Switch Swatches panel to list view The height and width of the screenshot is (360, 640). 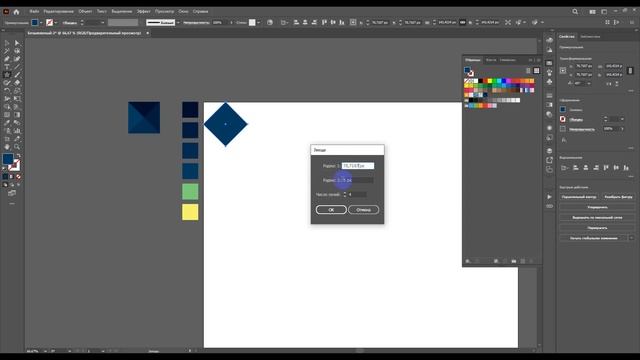point(528,71)
